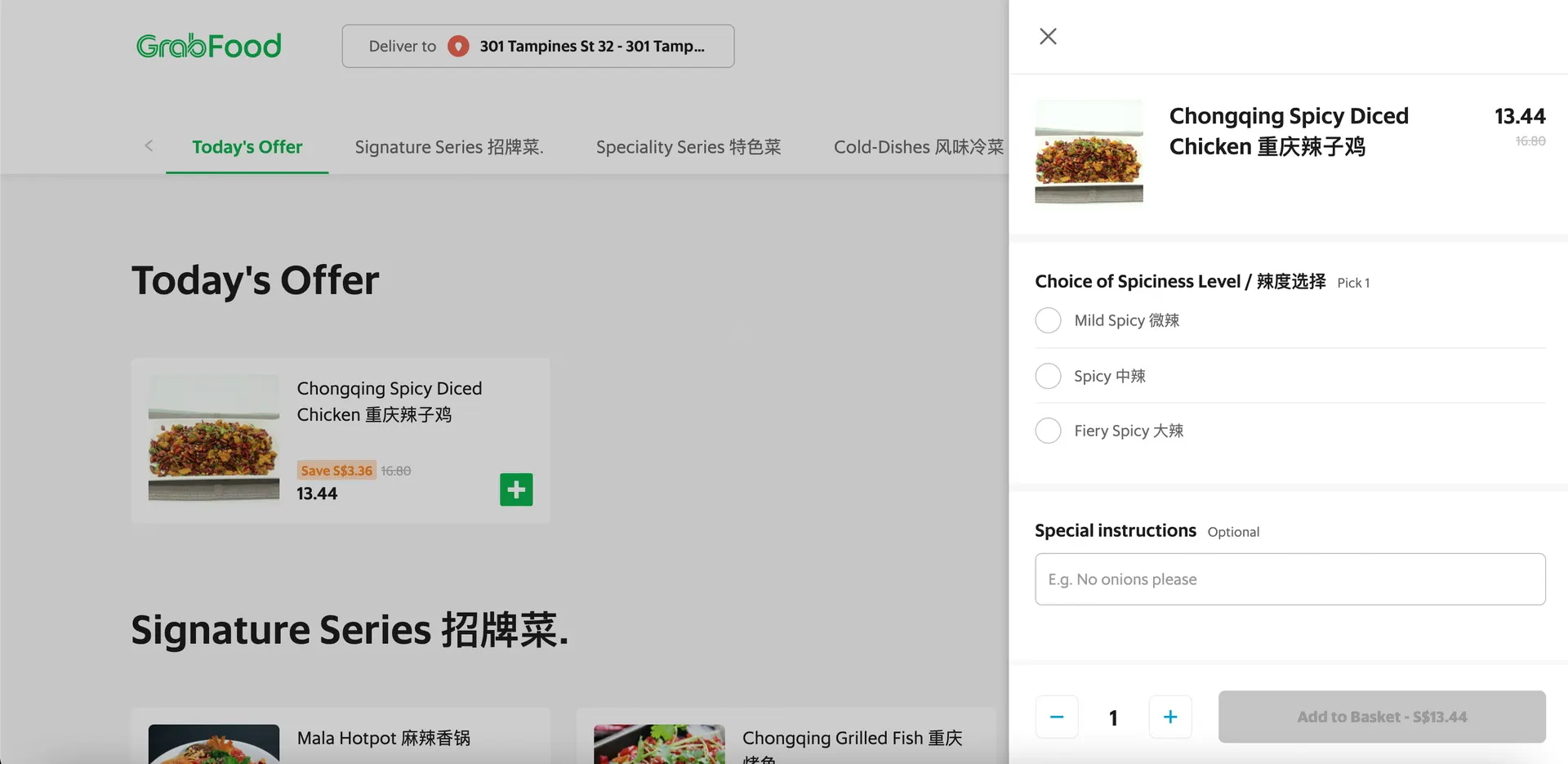The height and width of the screenshot is (764, 1568).
Task: Click the red location pin icon
Action: 458,46
